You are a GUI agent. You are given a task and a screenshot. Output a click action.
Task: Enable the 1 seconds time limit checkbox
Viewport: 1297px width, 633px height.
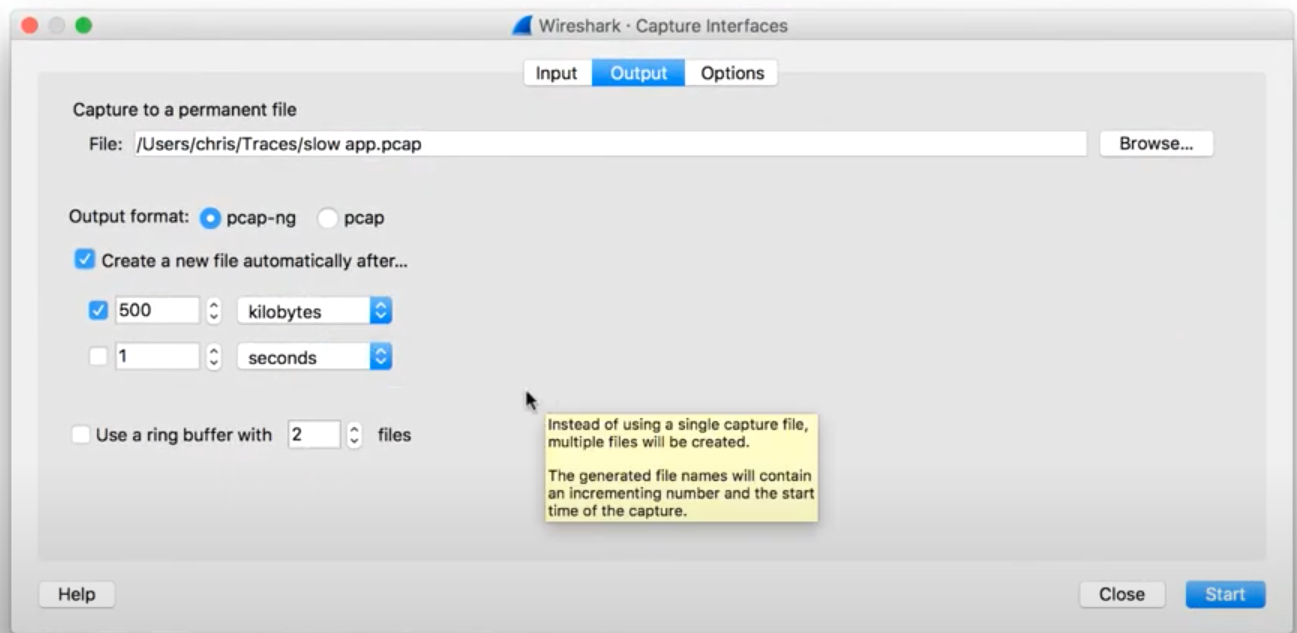click(x=98, y=357)
